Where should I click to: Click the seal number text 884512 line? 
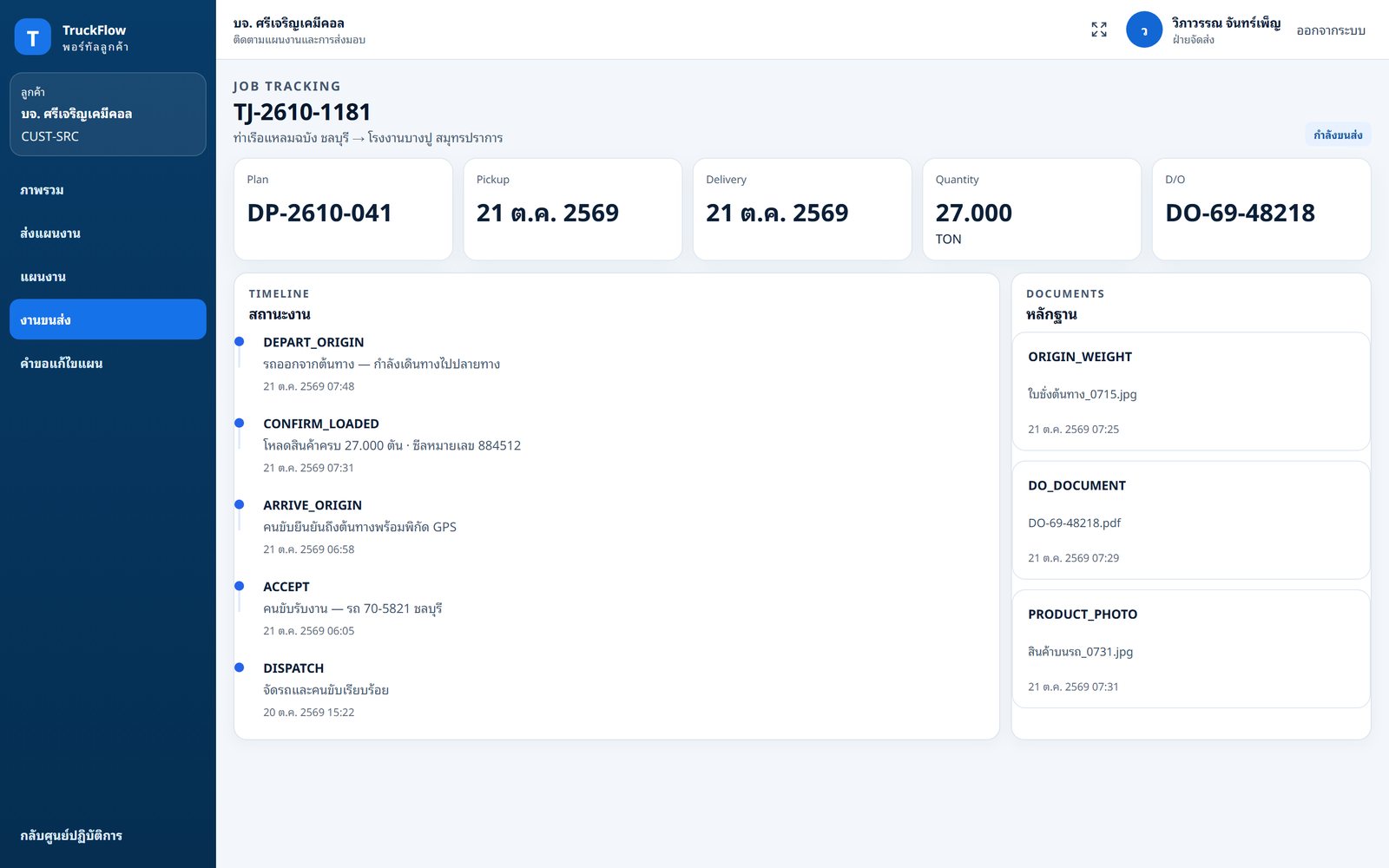(392, 445)
